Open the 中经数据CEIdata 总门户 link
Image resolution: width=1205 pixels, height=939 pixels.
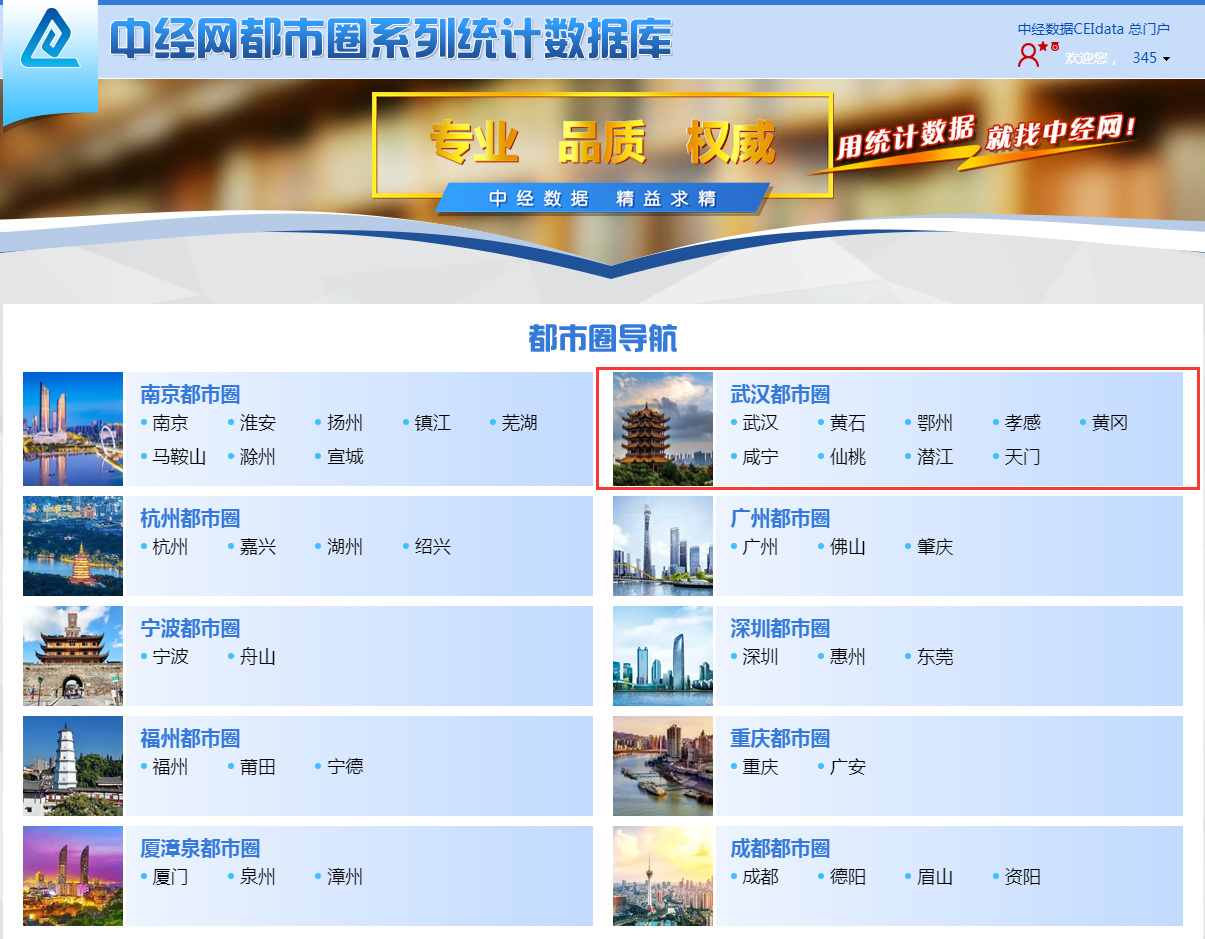[x=1093, y=29]
